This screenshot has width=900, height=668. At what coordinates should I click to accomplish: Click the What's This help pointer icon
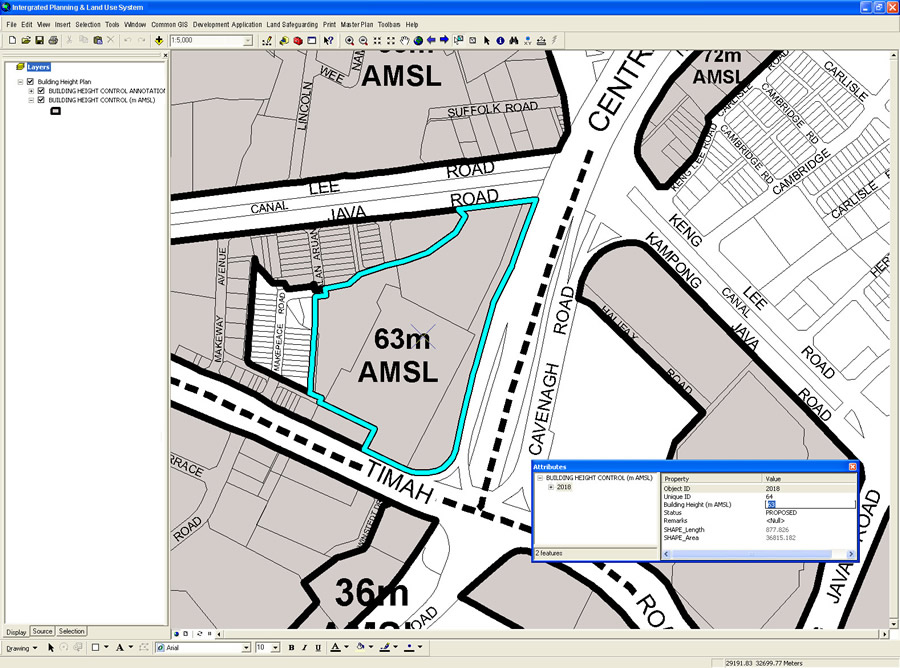point(328,41)
